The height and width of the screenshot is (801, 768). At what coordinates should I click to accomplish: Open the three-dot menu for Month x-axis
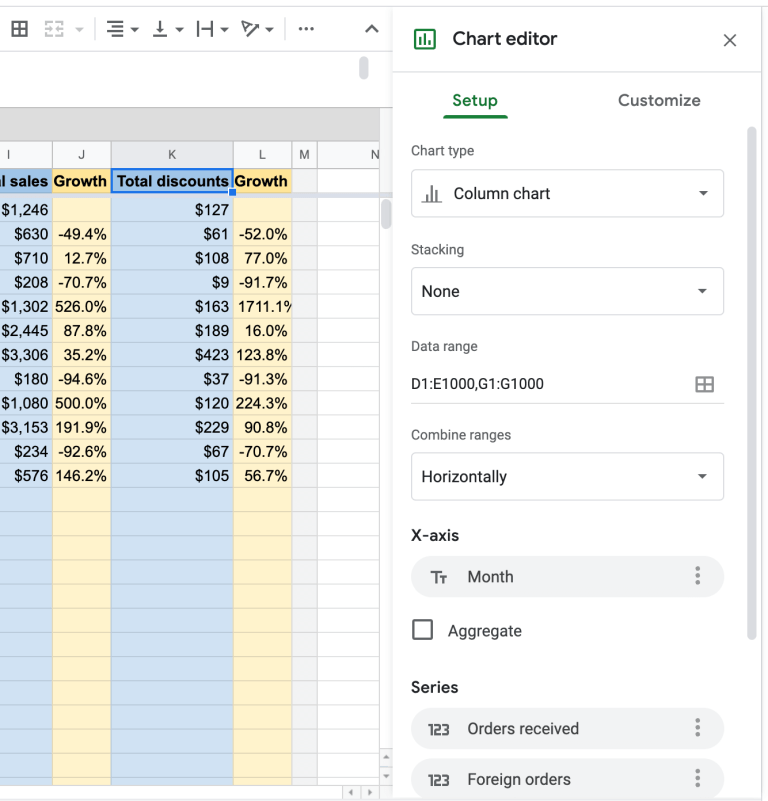click(x=697, y=576)
